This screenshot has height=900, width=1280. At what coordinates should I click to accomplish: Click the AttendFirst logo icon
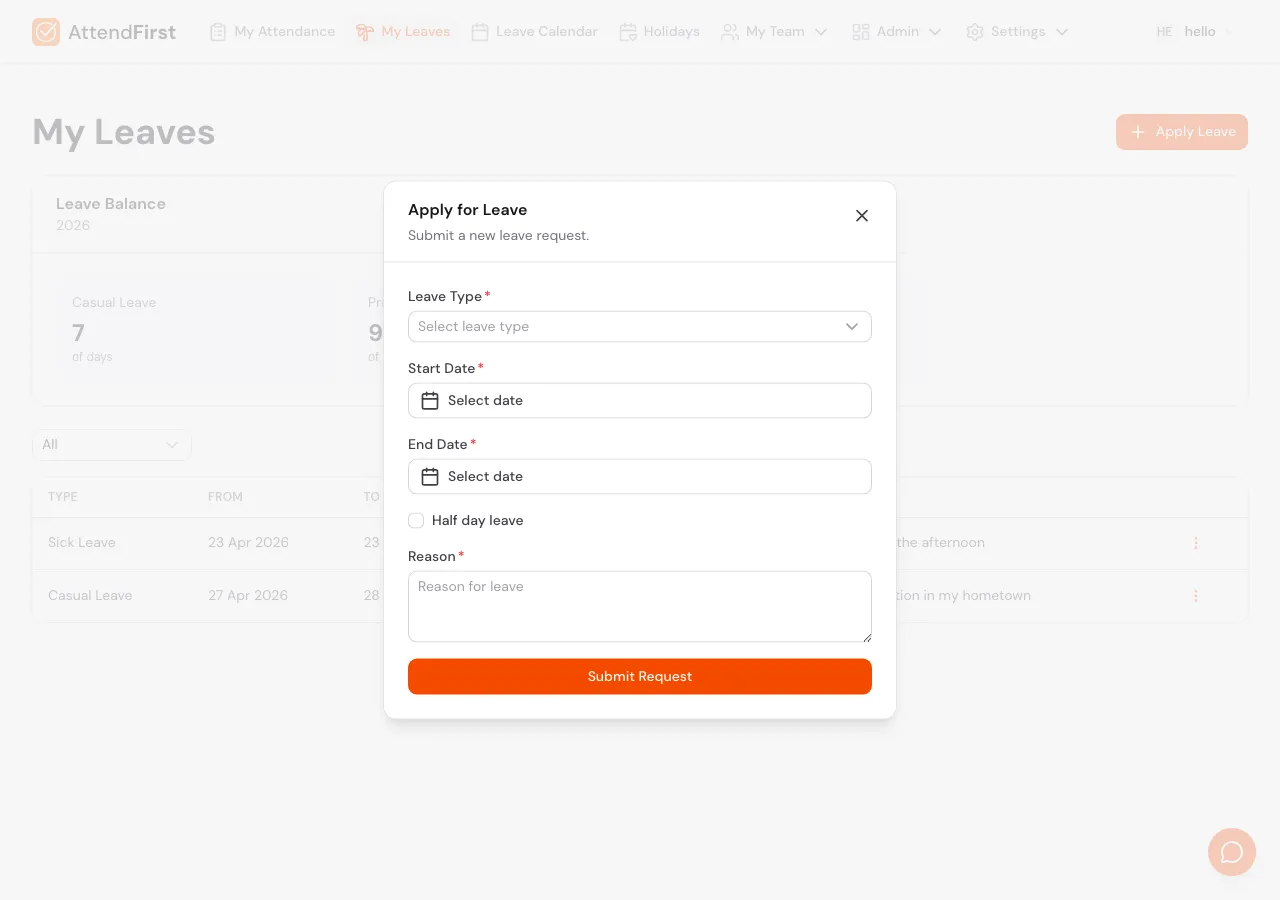(x=45, y=31)
